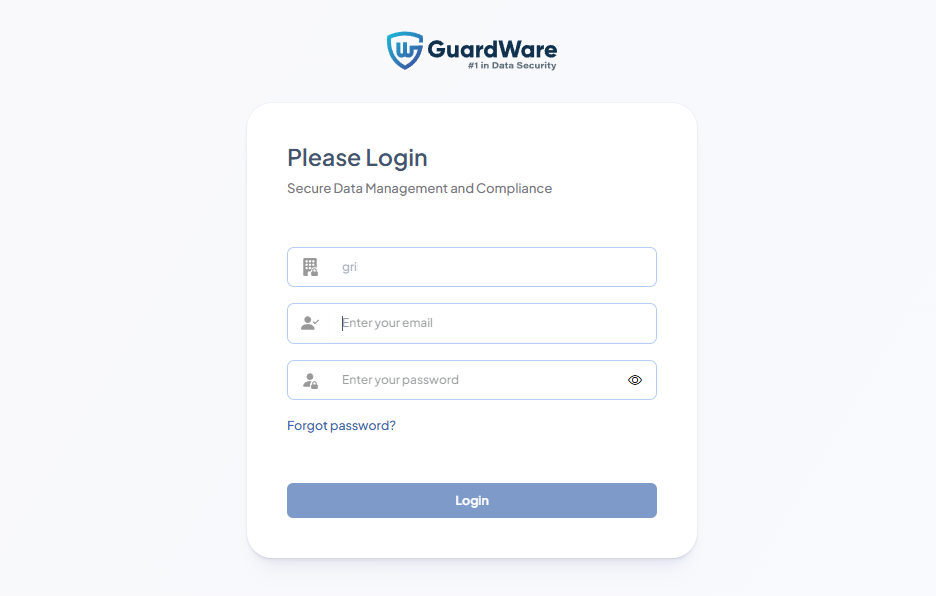Focus the "Enter your password" field
936x596 pixels.
click(472, 380)
